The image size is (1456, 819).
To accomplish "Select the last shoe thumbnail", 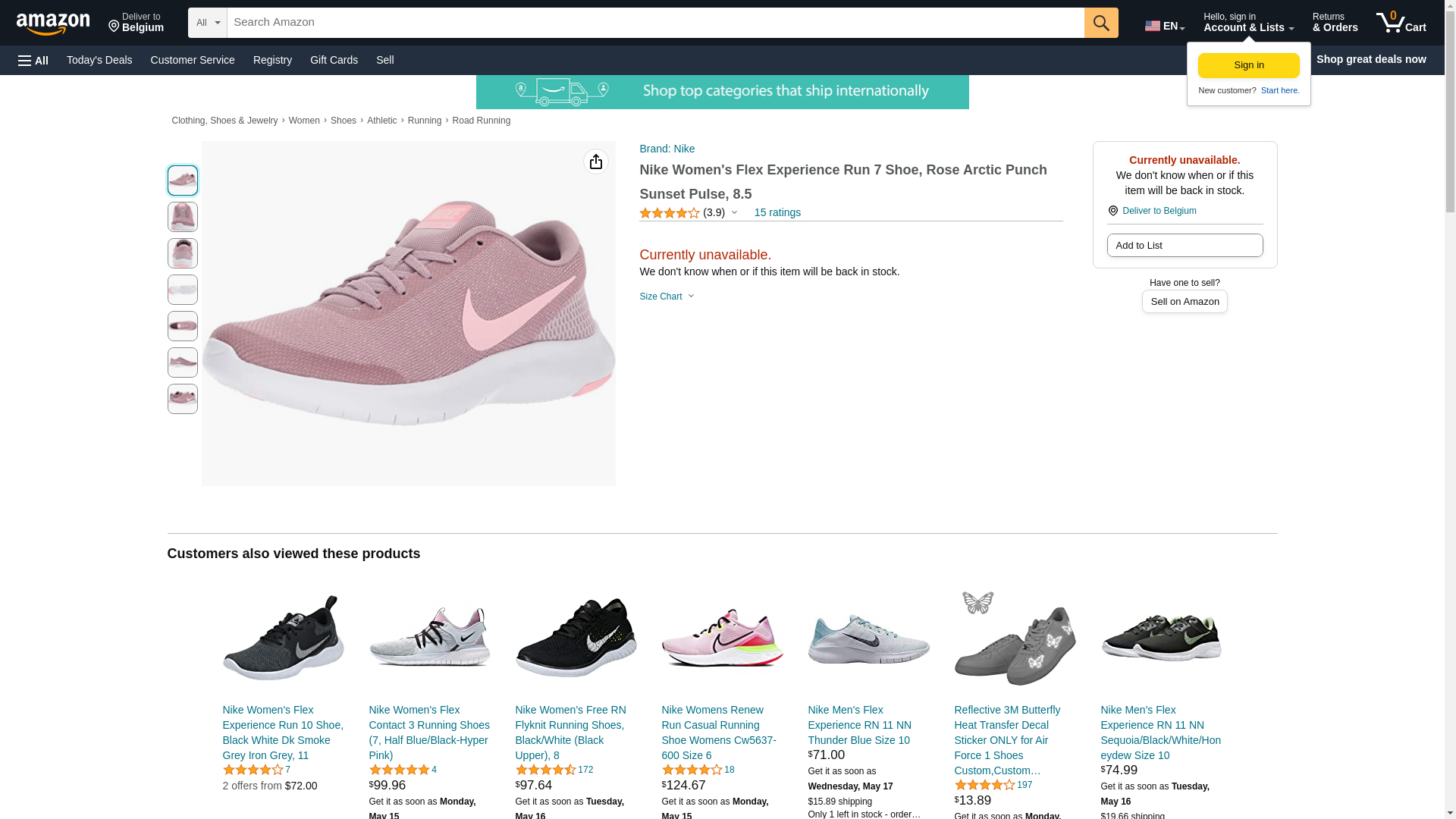I will [182, 399].
